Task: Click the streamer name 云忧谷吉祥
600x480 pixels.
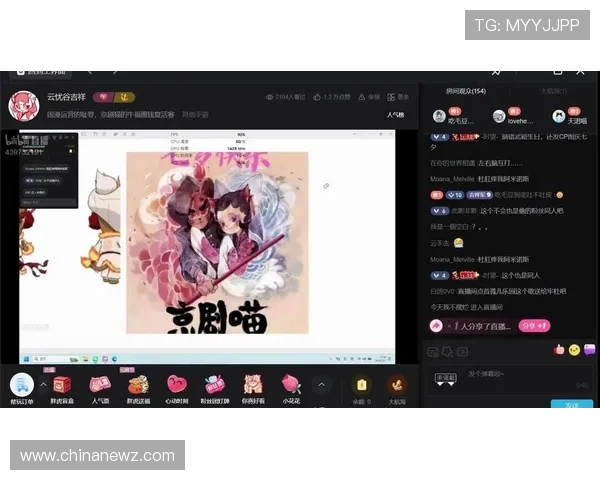Action: pos(66,97)
